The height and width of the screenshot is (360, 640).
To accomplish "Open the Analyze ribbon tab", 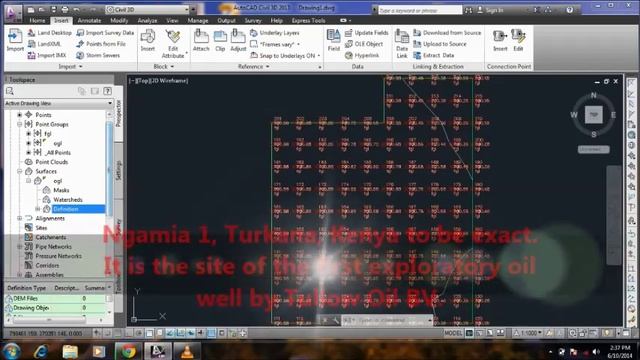I will click(147, 20).
